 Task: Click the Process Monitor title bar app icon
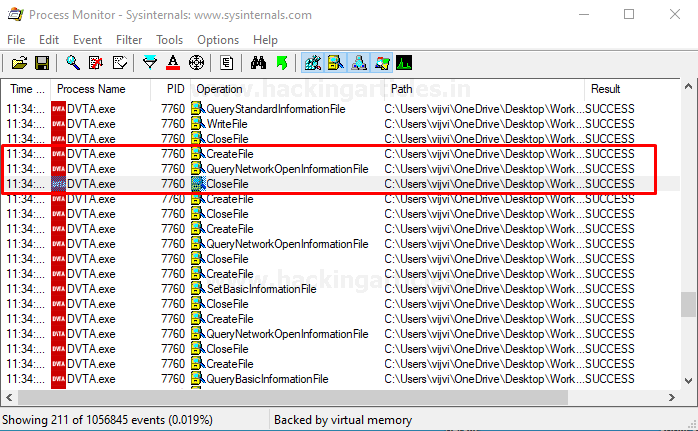click(16, 15)
